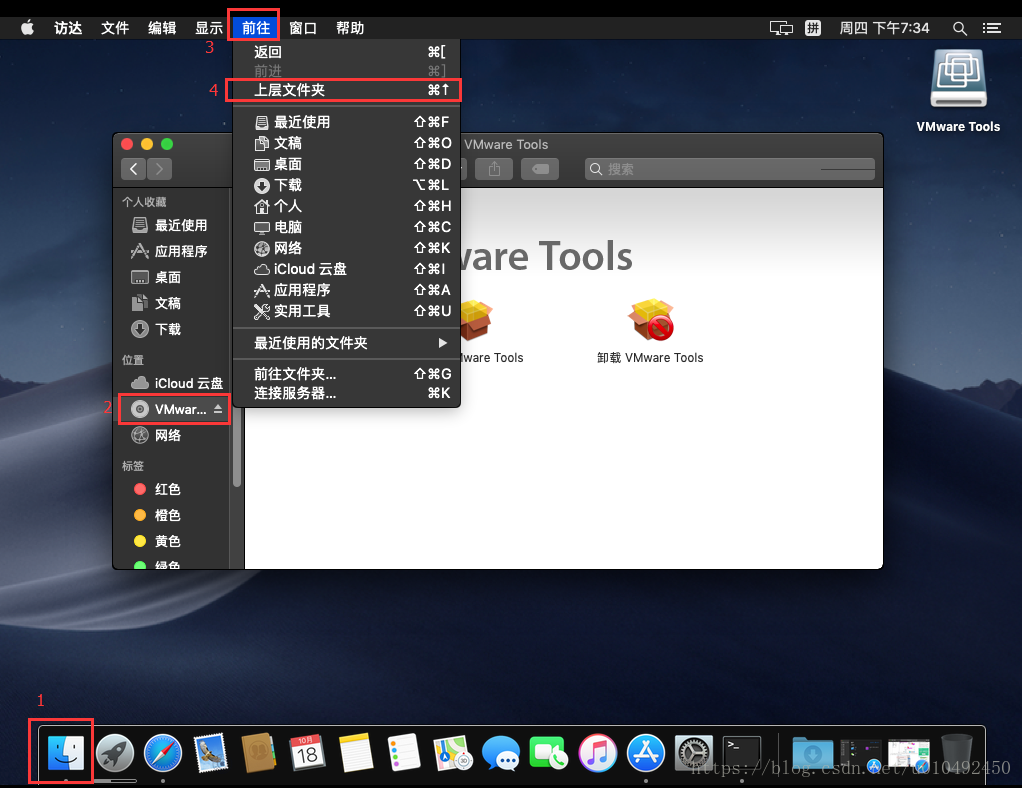Click the Finder forward arrow button

pyautogui.click(x=160, y=169)
